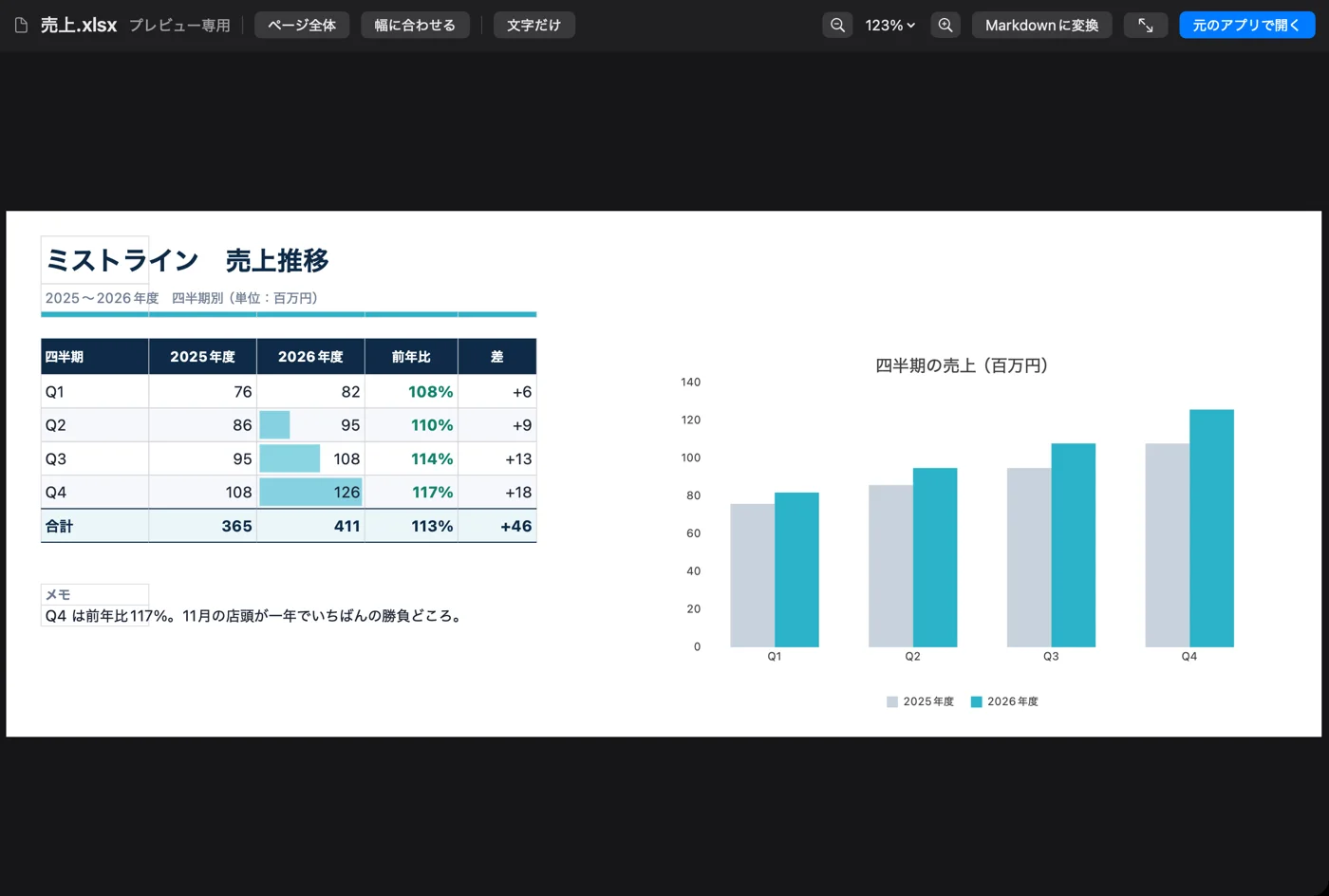
Task: Click the 365 total cell
Action: [x=203, y=526]
